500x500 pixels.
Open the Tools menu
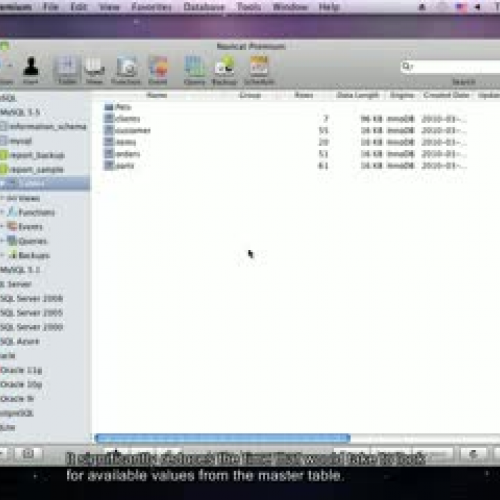pyautogui.click(x=249, y=7)
